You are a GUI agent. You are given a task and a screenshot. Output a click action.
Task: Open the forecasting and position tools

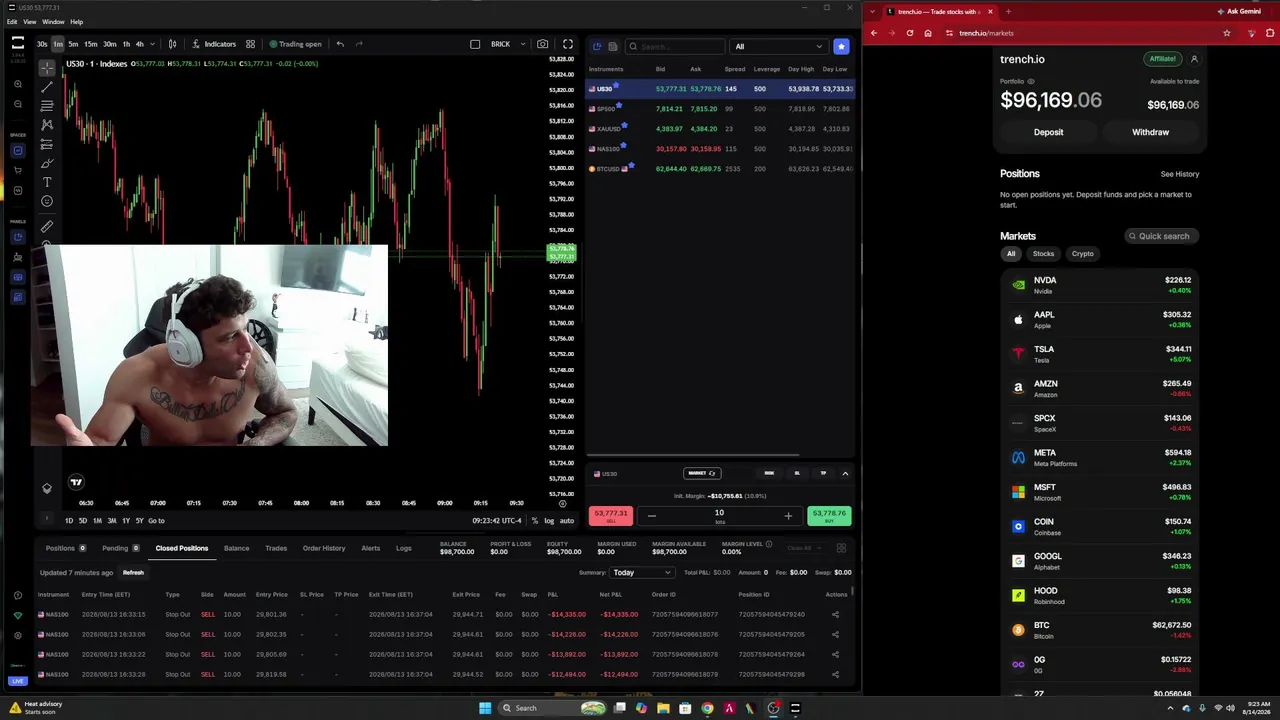tap(47, 144)
